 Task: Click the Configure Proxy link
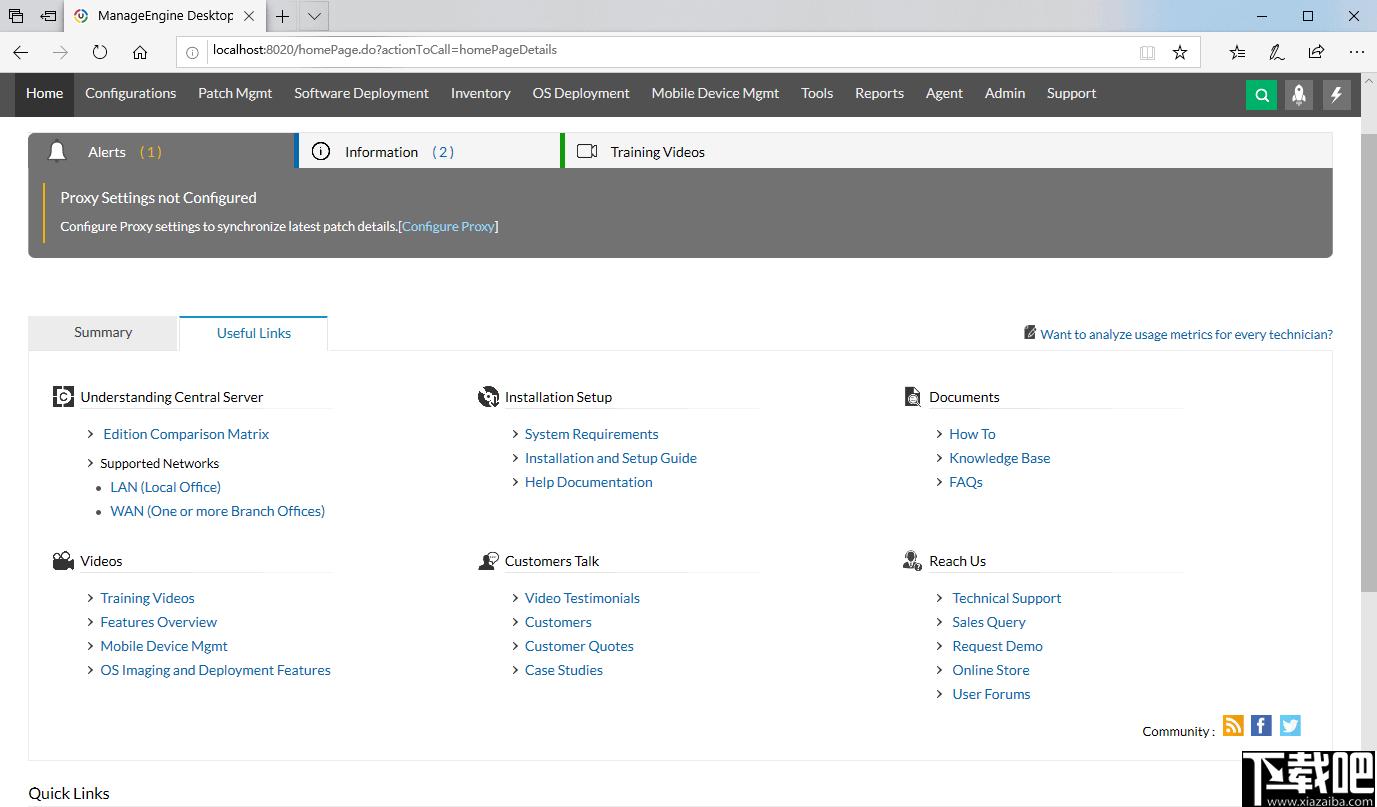tap(448, 226)
